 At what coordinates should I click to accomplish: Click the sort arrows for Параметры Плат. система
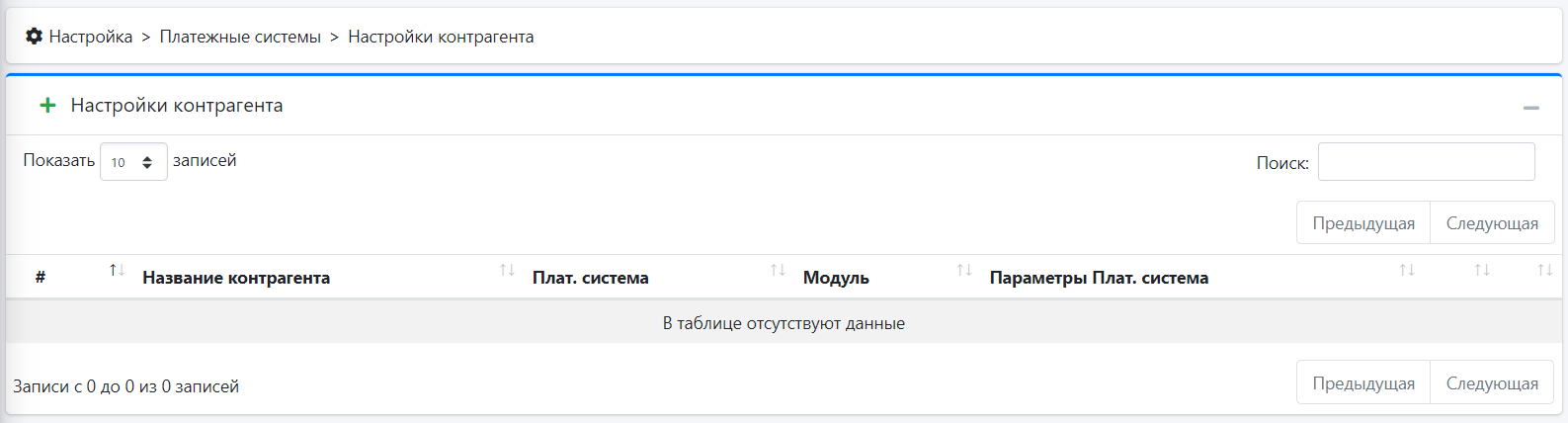1407,270
